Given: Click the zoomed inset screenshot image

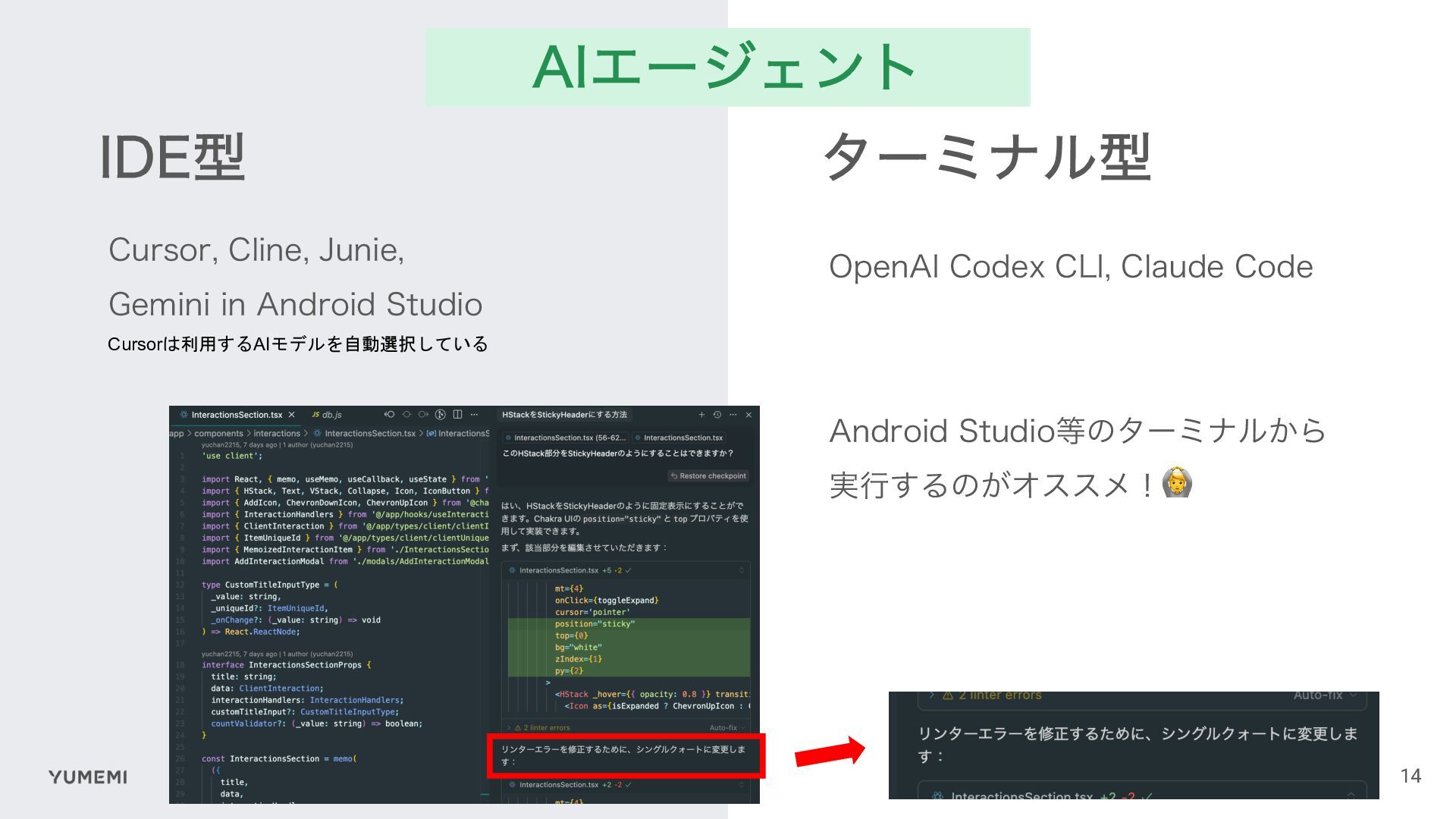Looking at the screenshot, I should click(x=1134, y=745).
